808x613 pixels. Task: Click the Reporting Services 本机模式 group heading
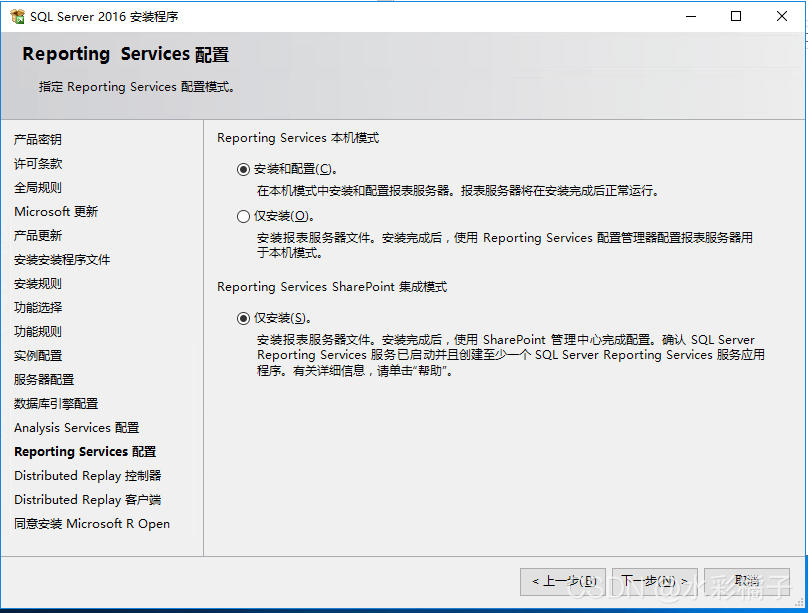pos(298,138)
